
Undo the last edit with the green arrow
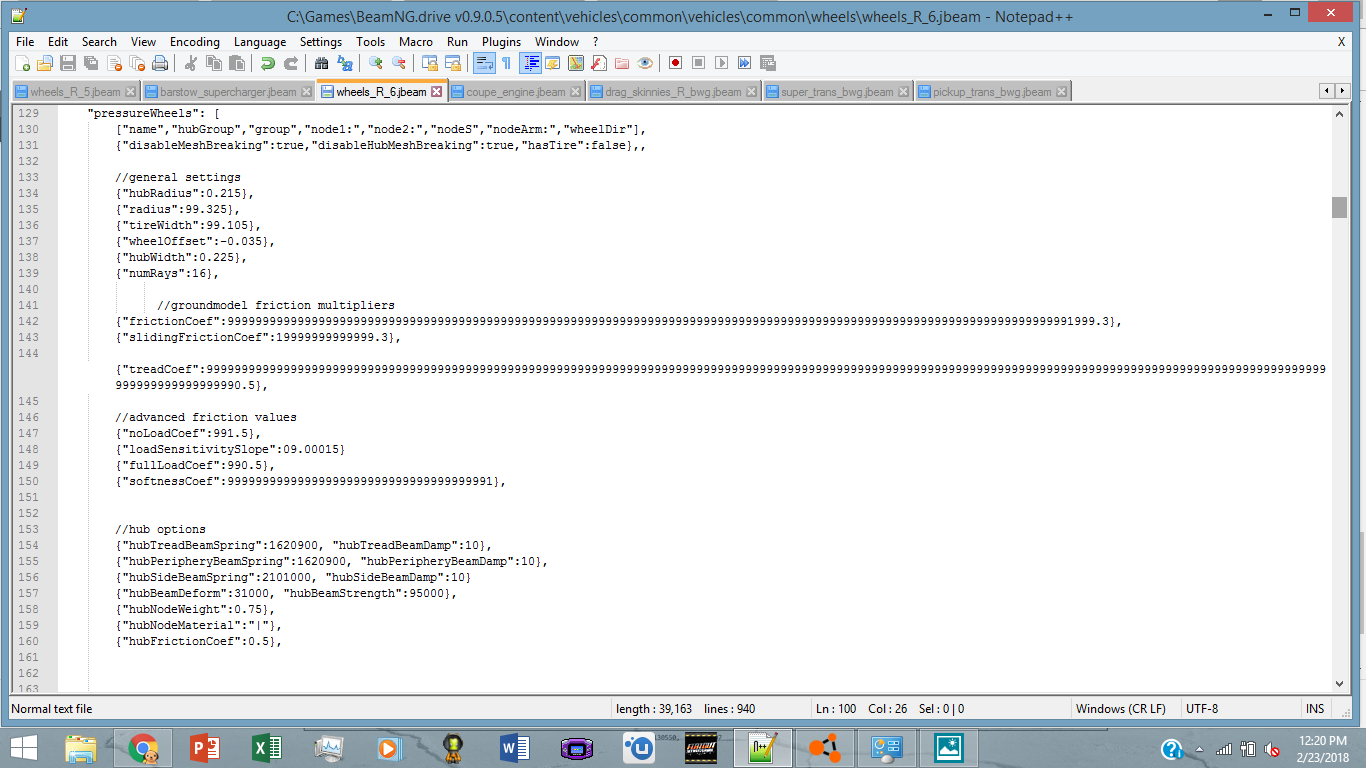[x=268, y=63]
